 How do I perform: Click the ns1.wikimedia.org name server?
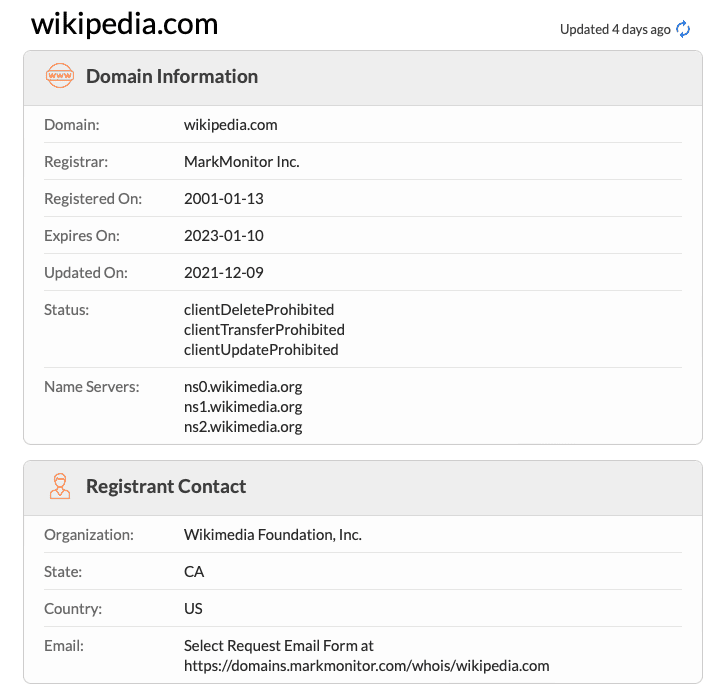(243, 407)
